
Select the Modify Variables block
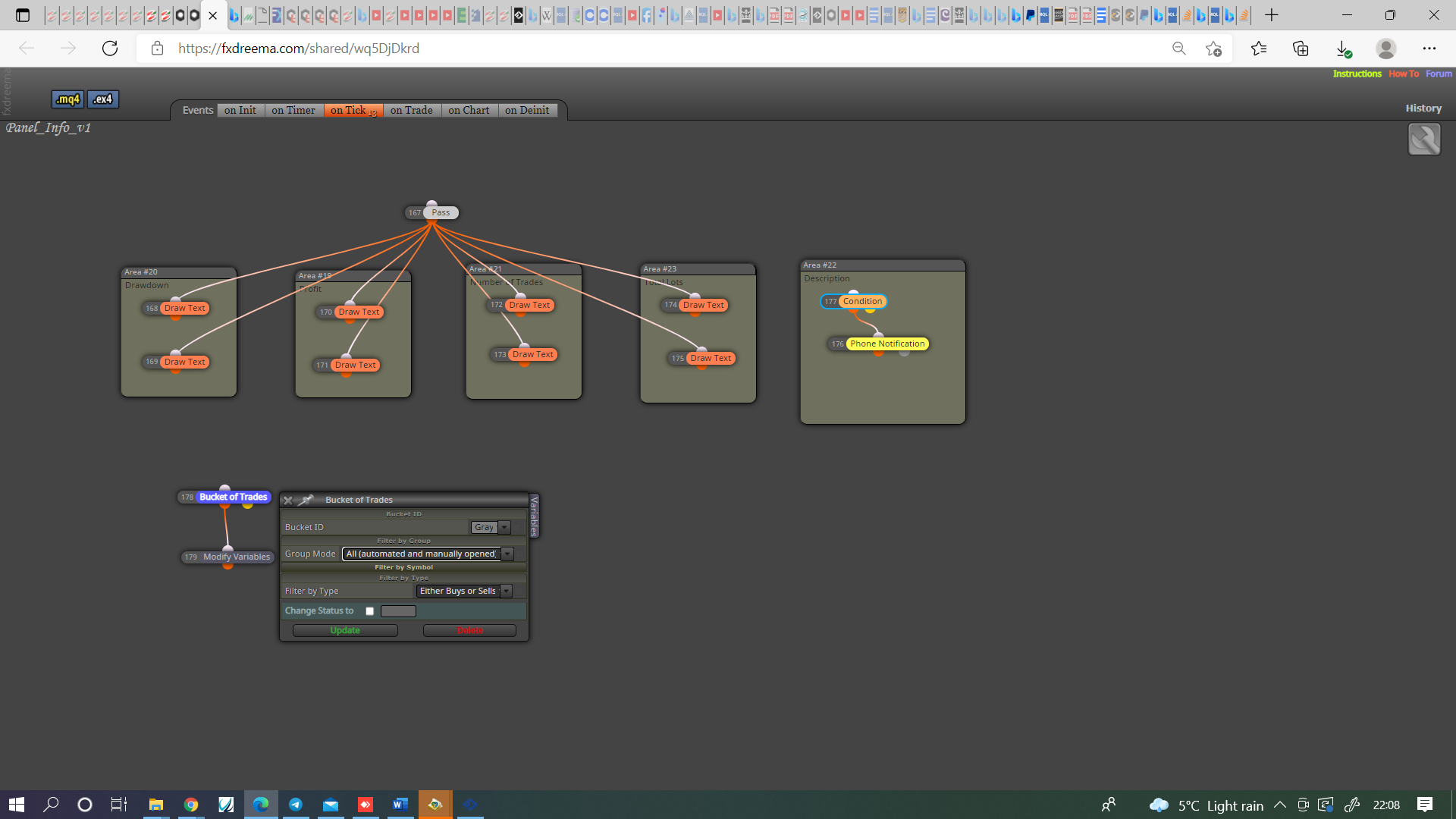tap(236, 557)
